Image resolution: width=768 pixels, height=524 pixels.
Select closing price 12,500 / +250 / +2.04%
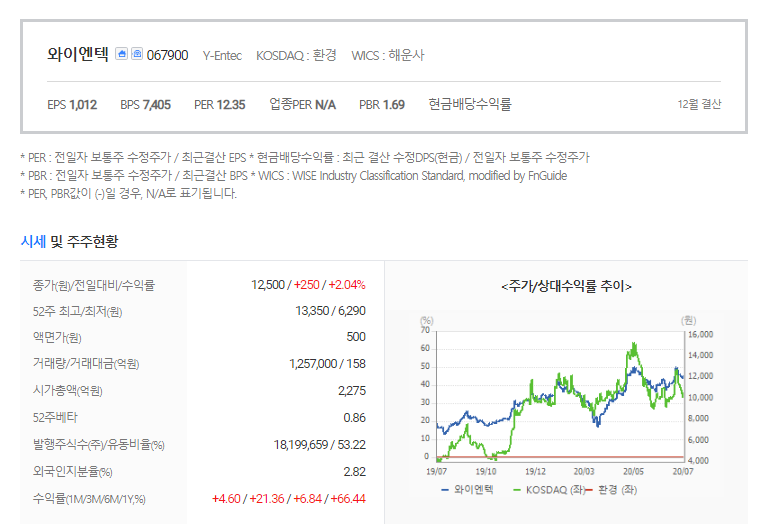[x=308, y=285]
